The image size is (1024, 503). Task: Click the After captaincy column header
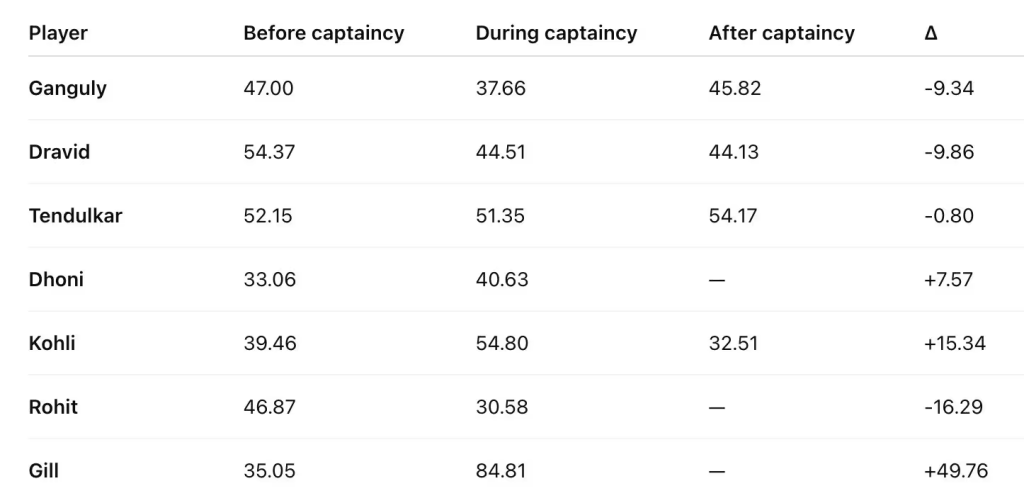(781, 33)
